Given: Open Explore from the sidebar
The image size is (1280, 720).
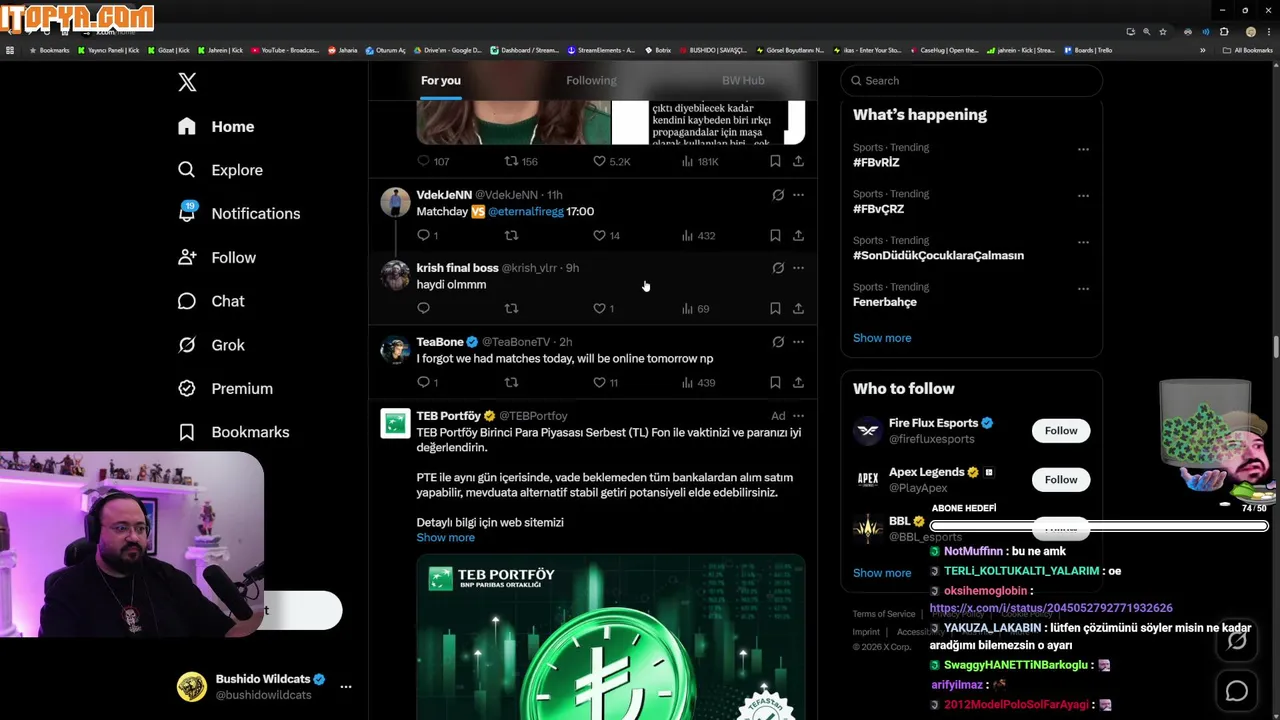Looking at the screenshot, I should point(220,170).
